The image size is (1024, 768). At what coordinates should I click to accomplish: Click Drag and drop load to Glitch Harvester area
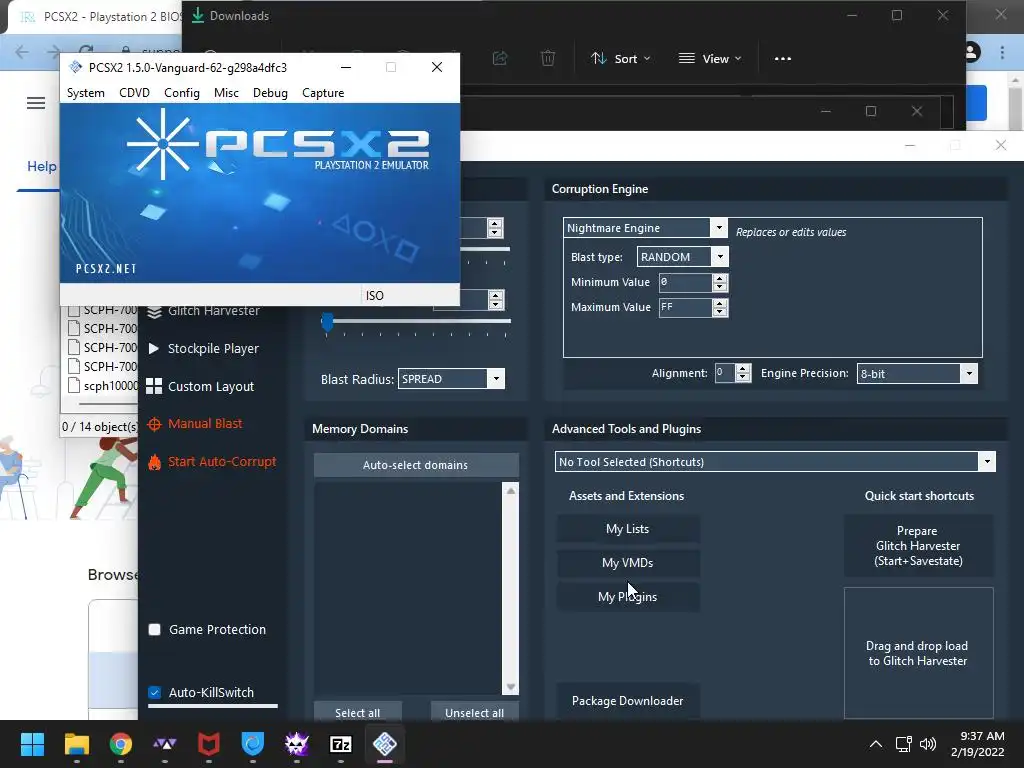[x=918, y=653]
